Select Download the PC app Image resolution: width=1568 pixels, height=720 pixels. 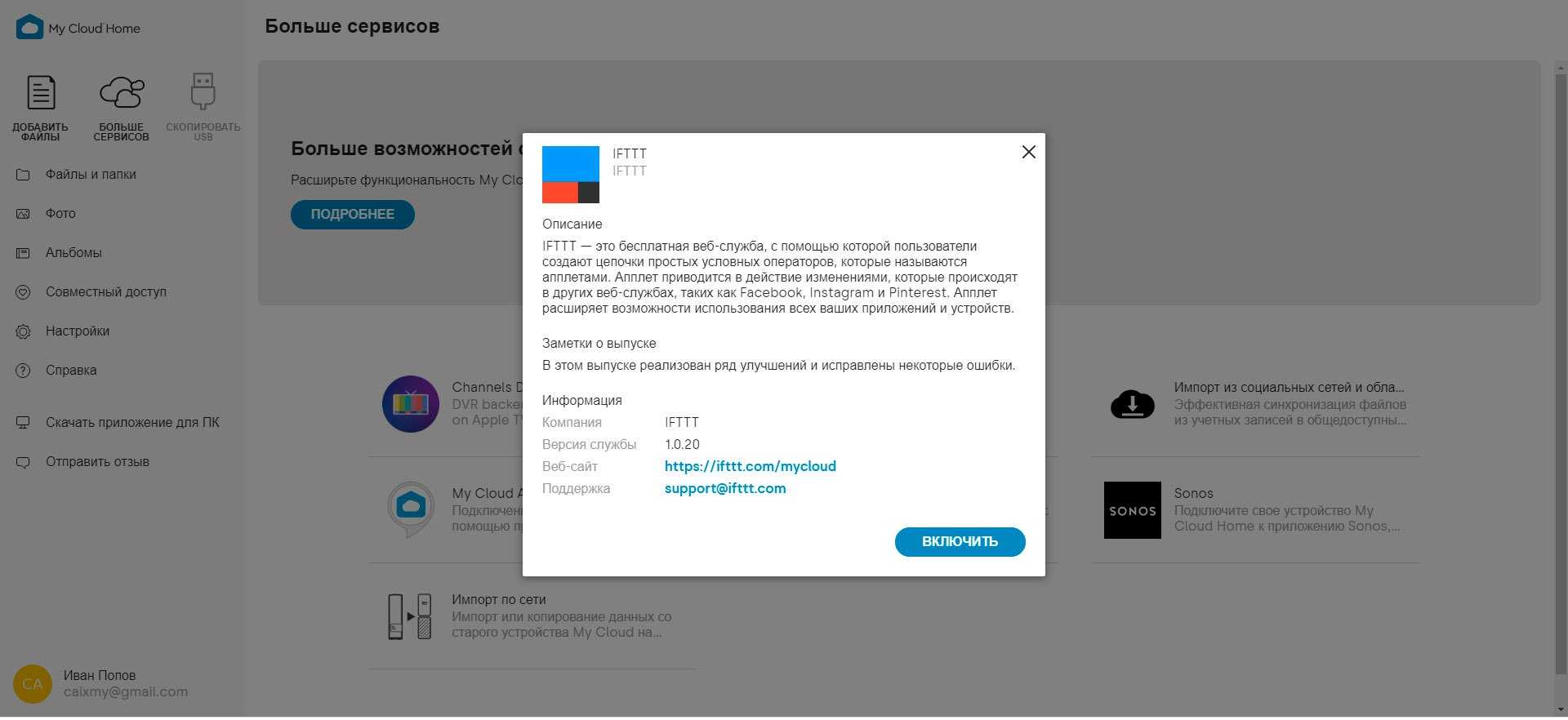click(x=132, y=423)
